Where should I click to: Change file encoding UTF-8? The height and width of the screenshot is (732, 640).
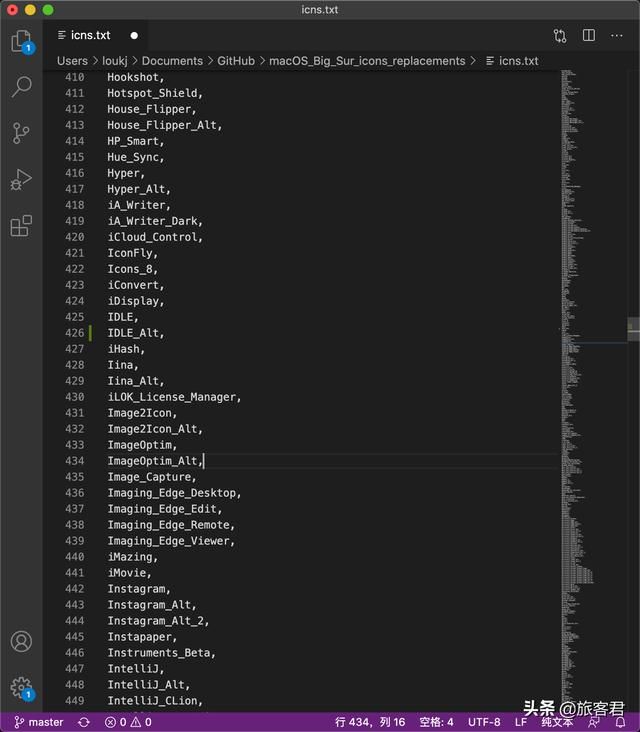tap(484, 722)
